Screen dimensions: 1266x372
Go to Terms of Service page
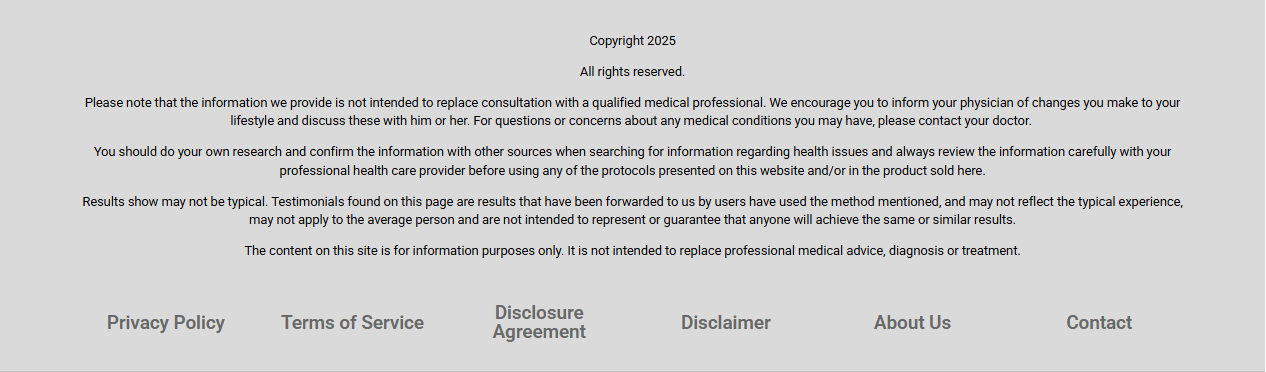352,322
